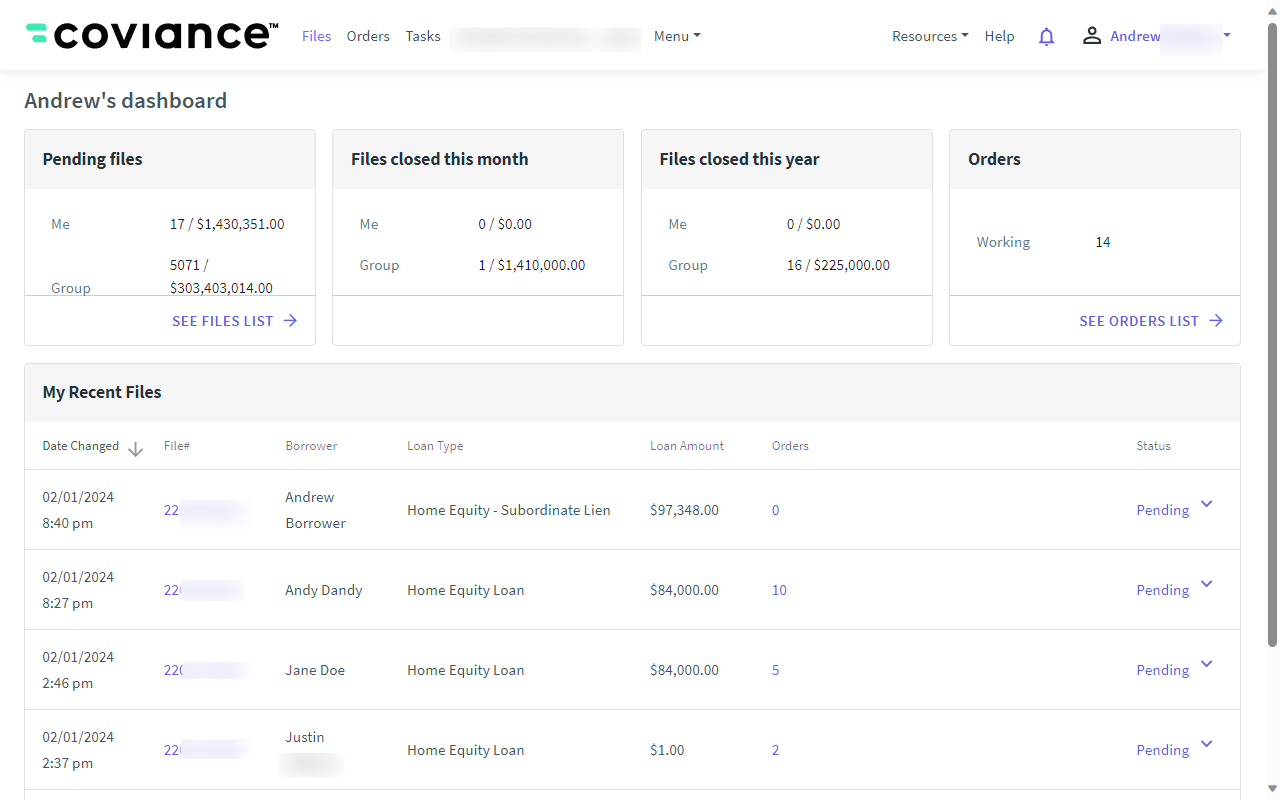Viewport: 1280px width, 800px height.
Task: Expand the Andy Dandy file row
Action: click(1206, 585)
